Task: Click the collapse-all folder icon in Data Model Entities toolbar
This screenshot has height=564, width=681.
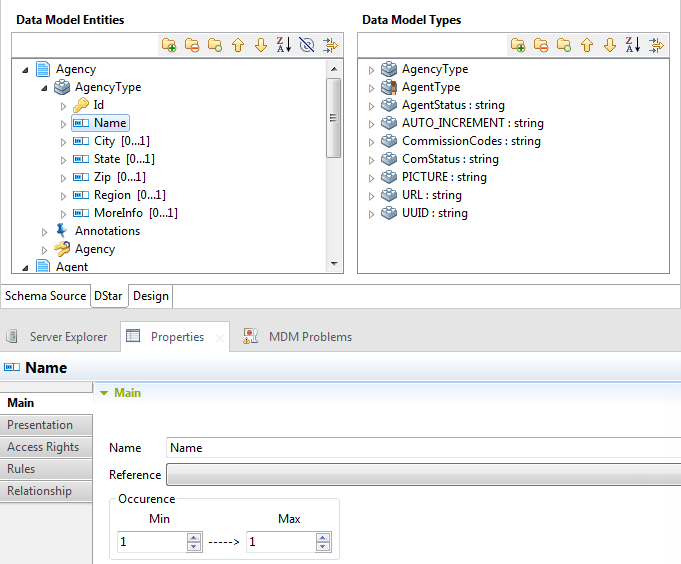Action: coord(192,45)
